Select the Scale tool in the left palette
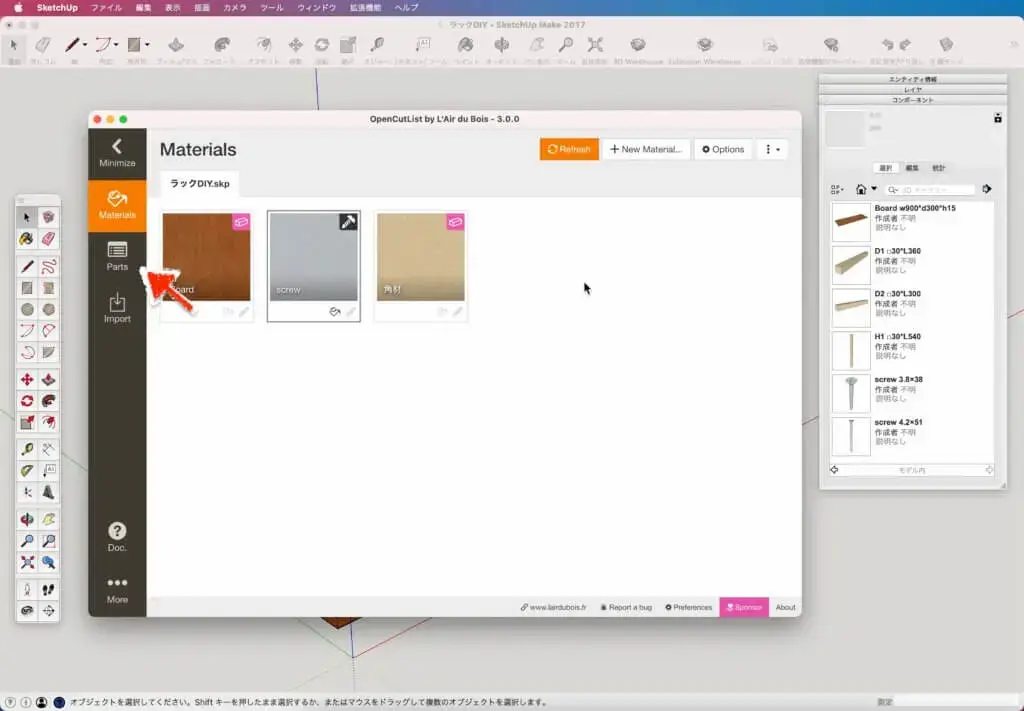This screenshot has width=1024, height=711. click(x=27, y=422)
